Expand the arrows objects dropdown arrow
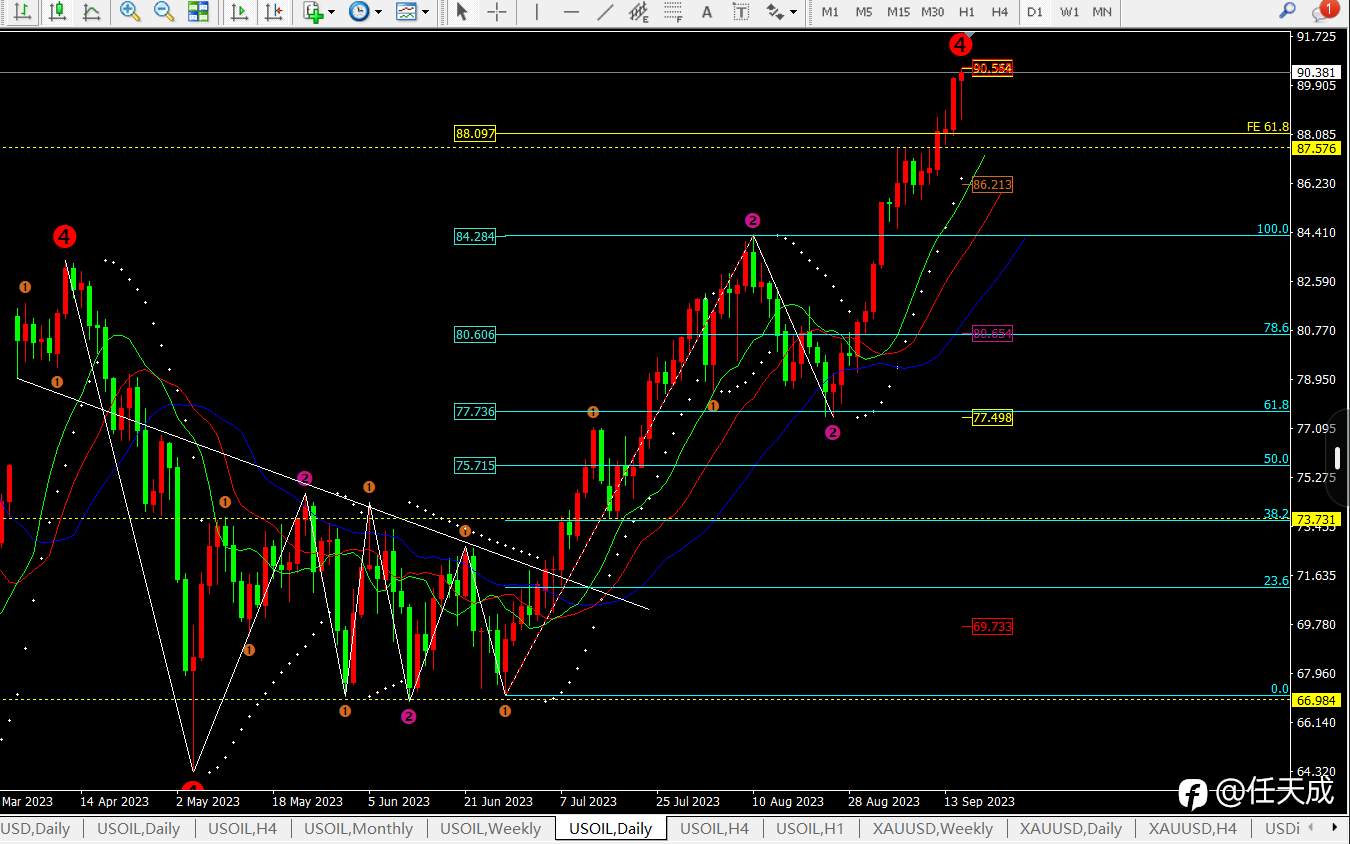The width and height of the screenshot is (1350, 844). [x=794, y=12]
